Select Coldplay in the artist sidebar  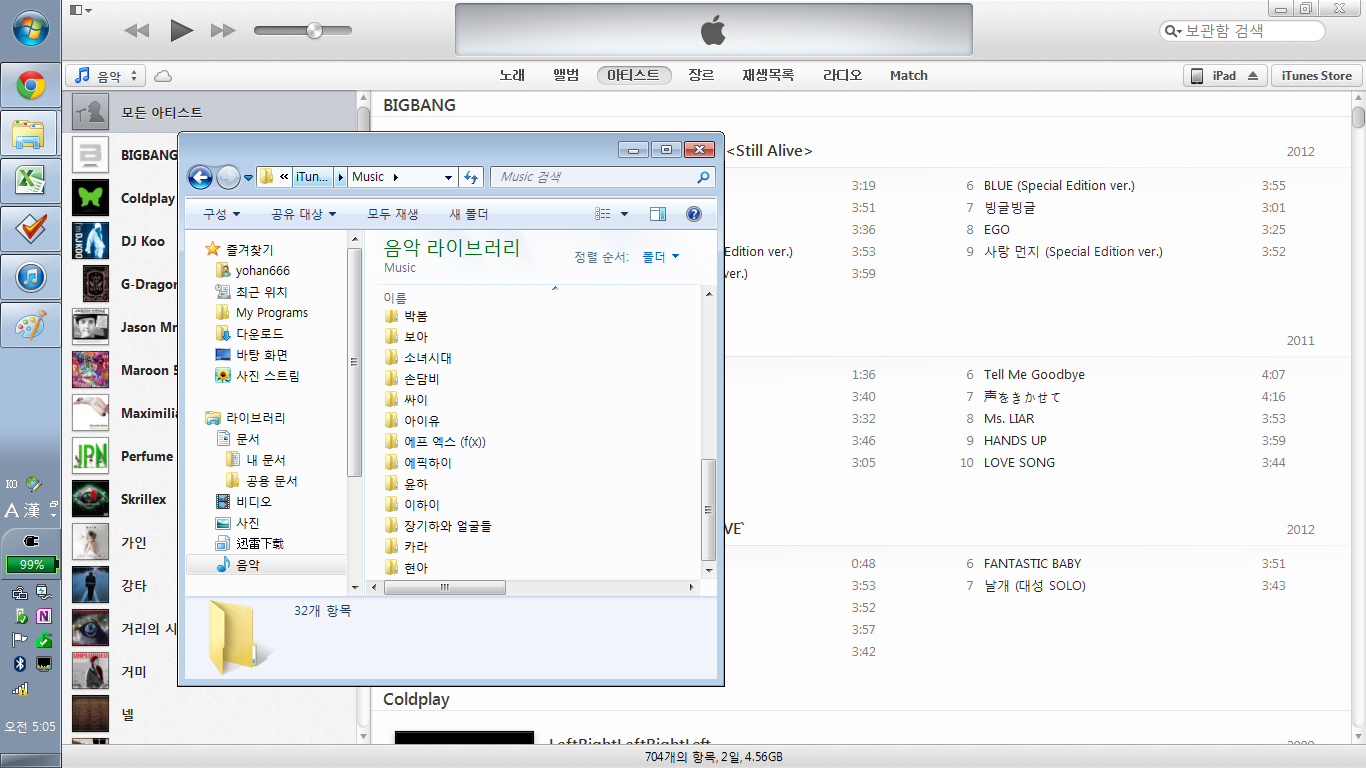(x=148, y=198)
